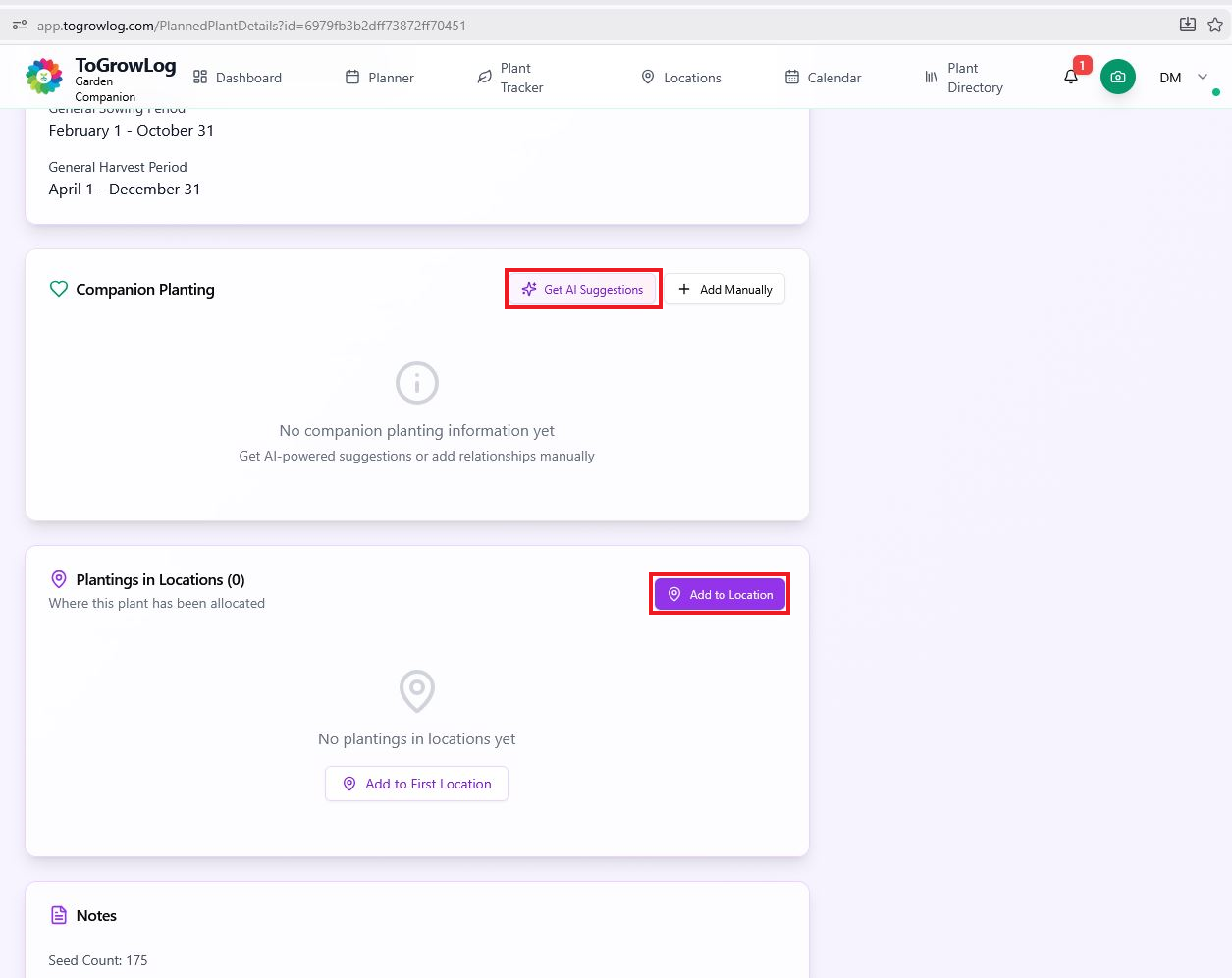
Task: Click the info icon in empty companion panel
Action: [416, 383]
